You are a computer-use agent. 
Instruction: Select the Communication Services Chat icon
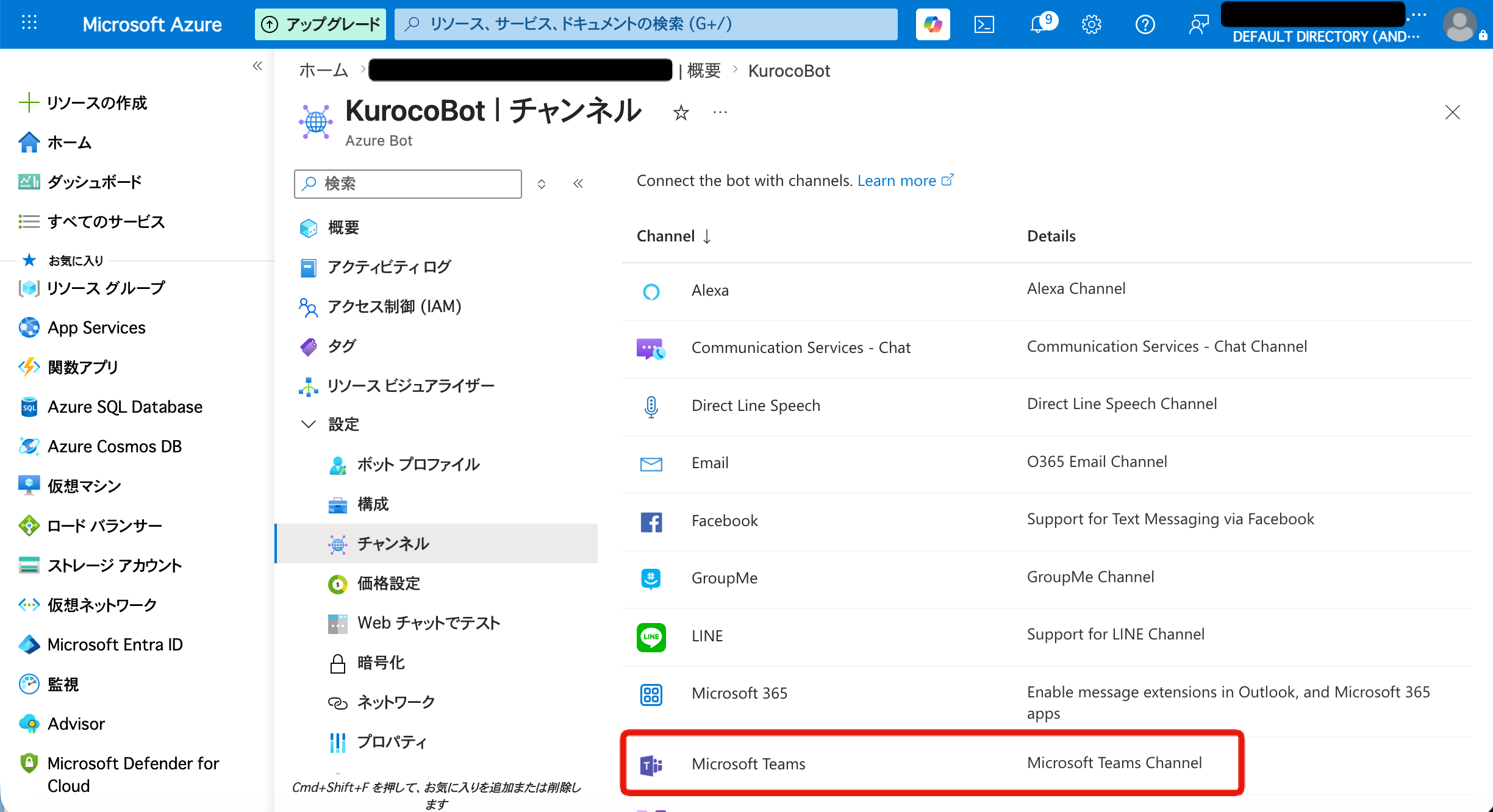tap(651, 349)
